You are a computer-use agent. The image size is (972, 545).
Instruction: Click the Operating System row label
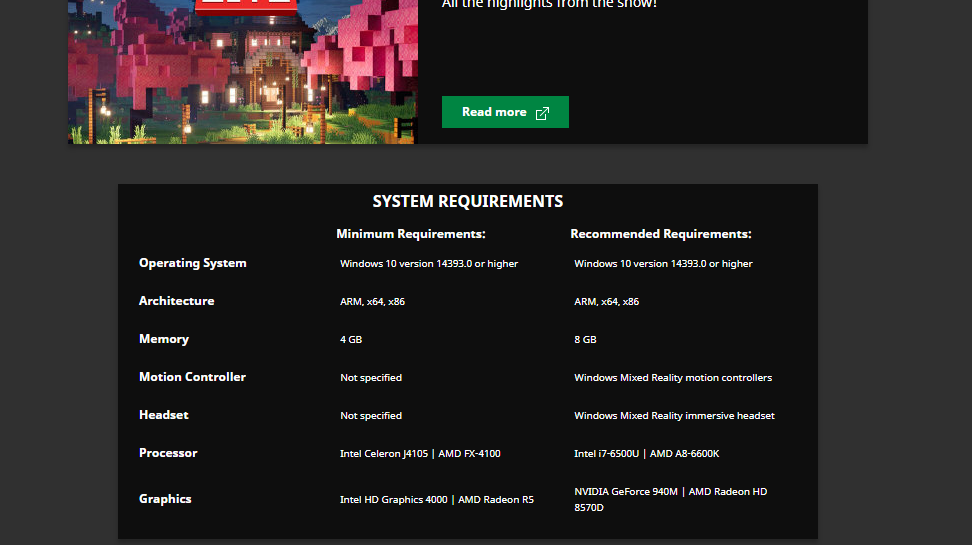192,263
